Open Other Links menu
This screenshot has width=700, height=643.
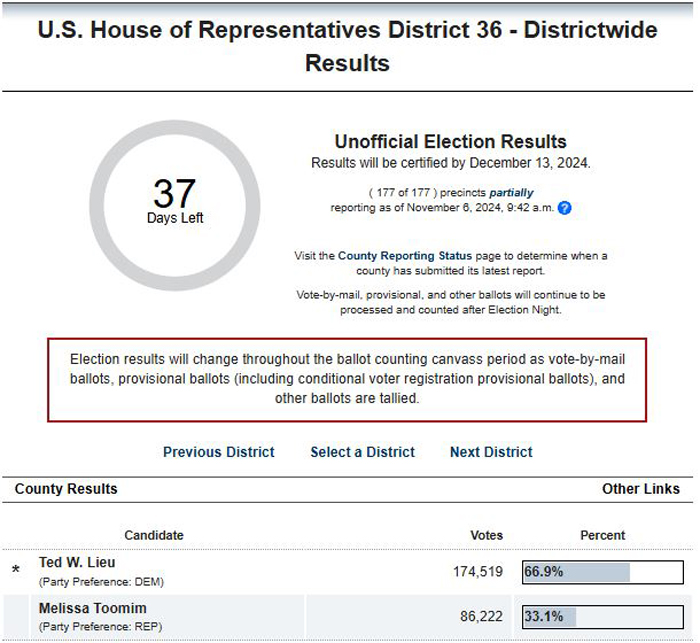pyautogui.click(x=641, y=489)
